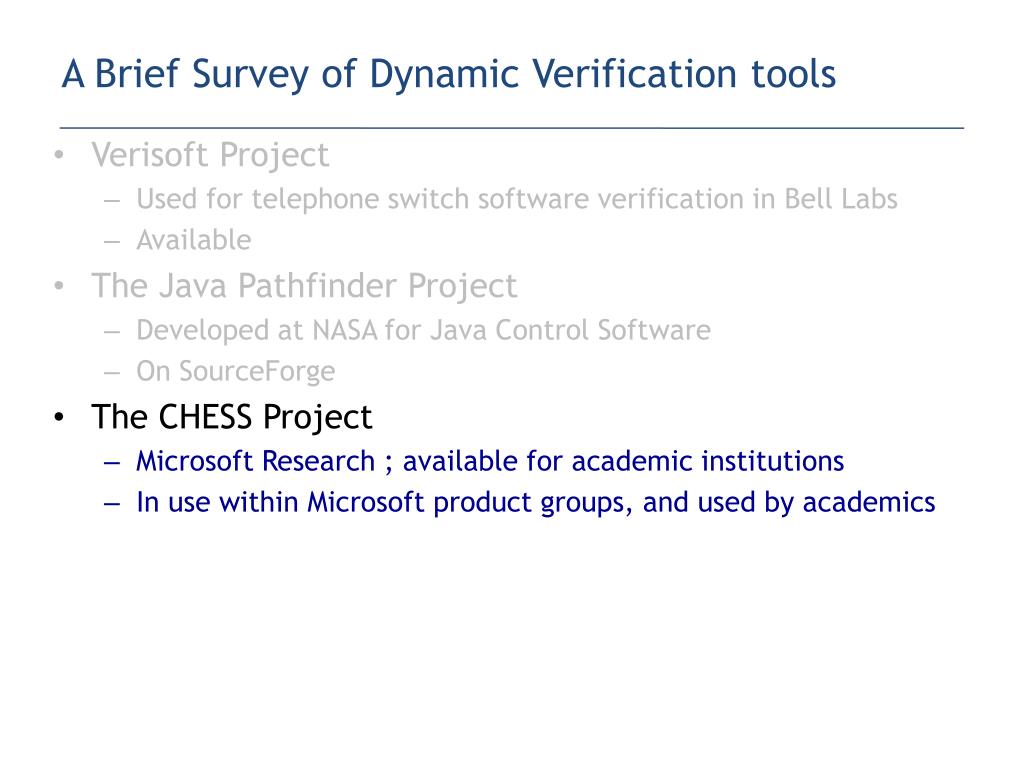Image resolution: width=1024 pixels, height=768 pixels.
Task: Click the "On SourceForge" text
Action: click(235, 372)
